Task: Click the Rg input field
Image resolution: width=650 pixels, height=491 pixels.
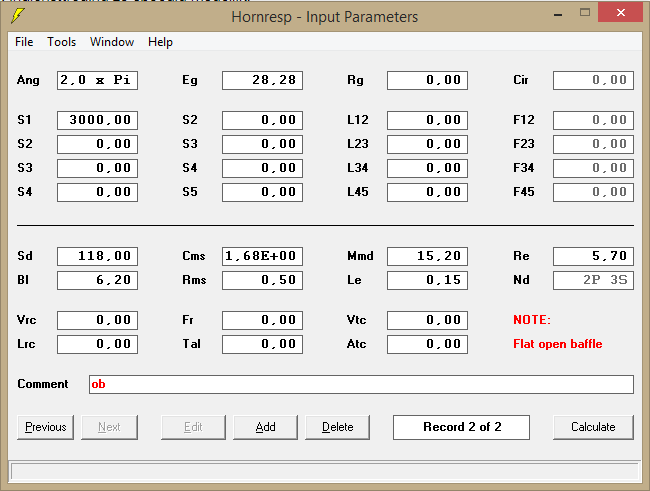Action: pos(427,80)
